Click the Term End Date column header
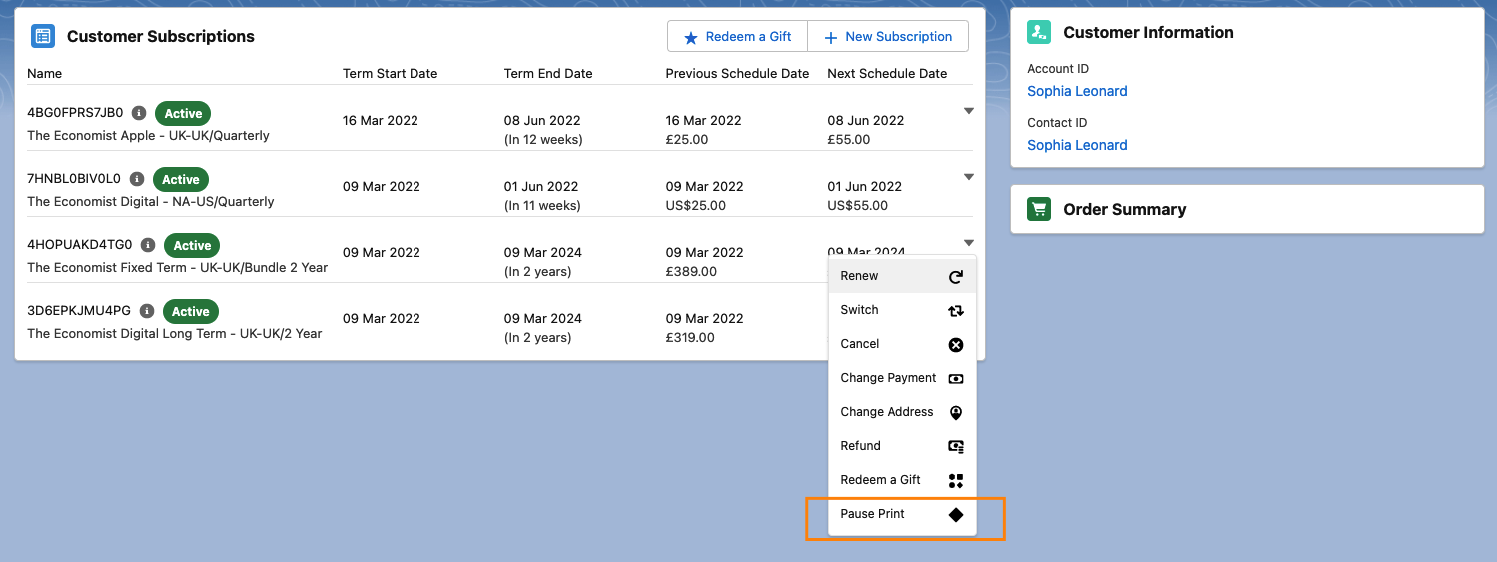The height and width of the screenshot is (562, 1497). pyautogui.click(x=548, y=73)
